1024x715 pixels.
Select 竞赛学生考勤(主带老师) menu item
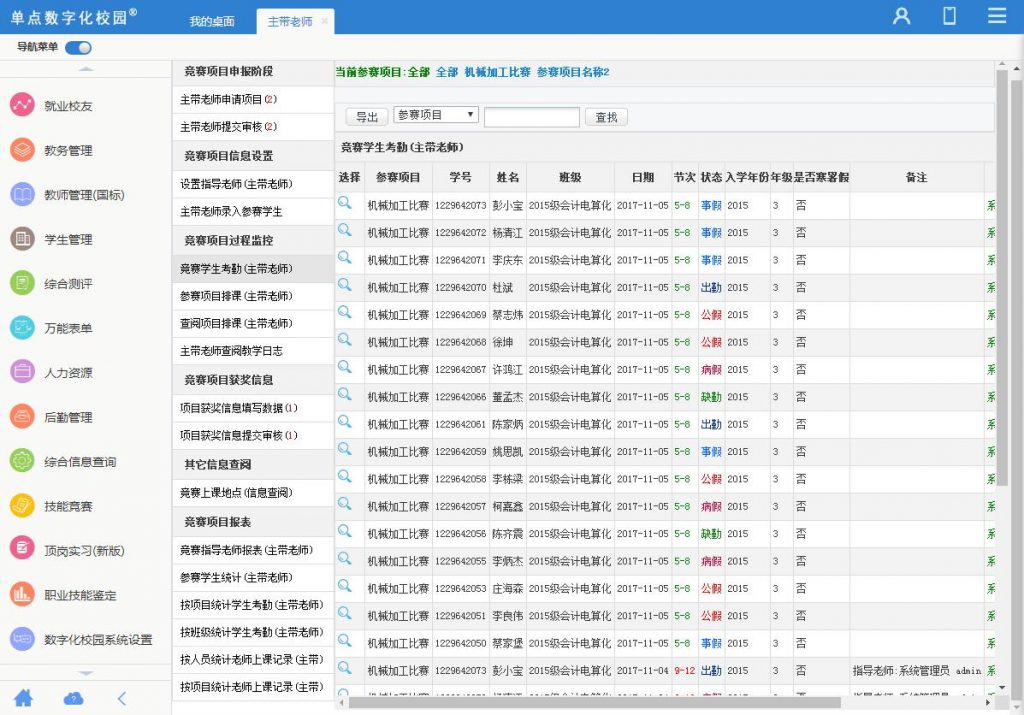[x=253, y=268]
